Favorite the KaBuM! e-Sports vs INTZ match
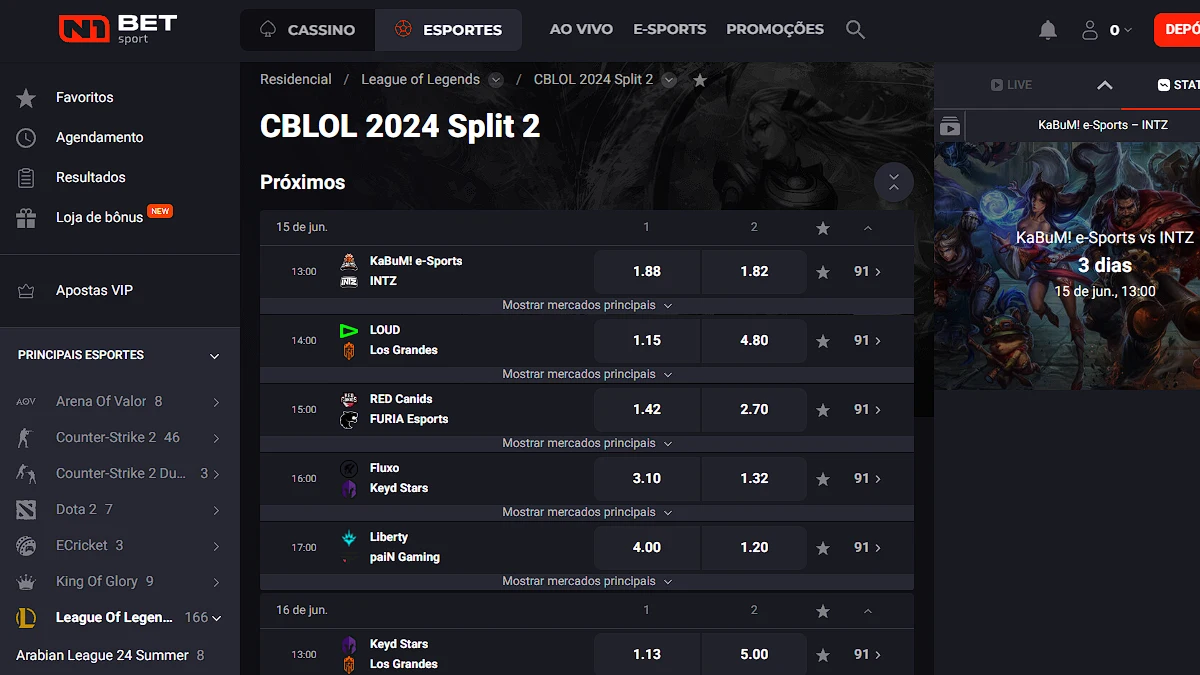The image size is (1200, 675). pos(823,272)
